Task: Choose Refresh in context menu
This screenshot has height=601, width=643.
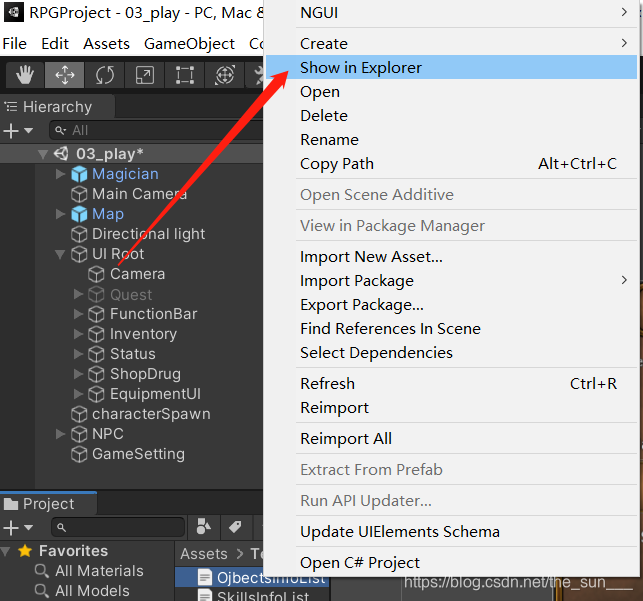Action: click(x=451, y=384)
